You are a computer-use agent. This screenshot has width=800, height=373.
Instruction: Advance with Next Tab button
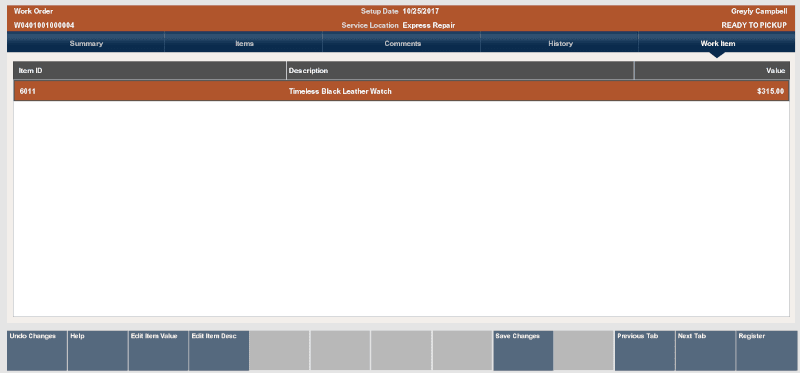(705, 351)
